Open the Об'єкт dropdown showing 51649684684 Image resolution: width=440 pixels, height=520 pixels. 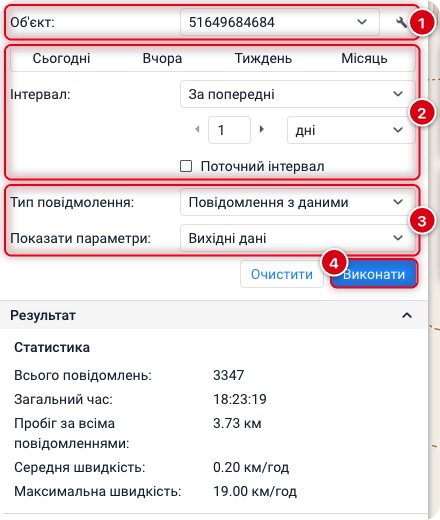[x=280, y=22]
